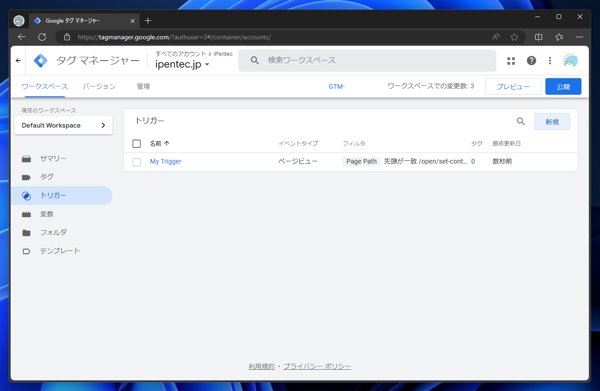Click the 数秒前 last-updated cell

pyautogui.click(x=502, y=161)
